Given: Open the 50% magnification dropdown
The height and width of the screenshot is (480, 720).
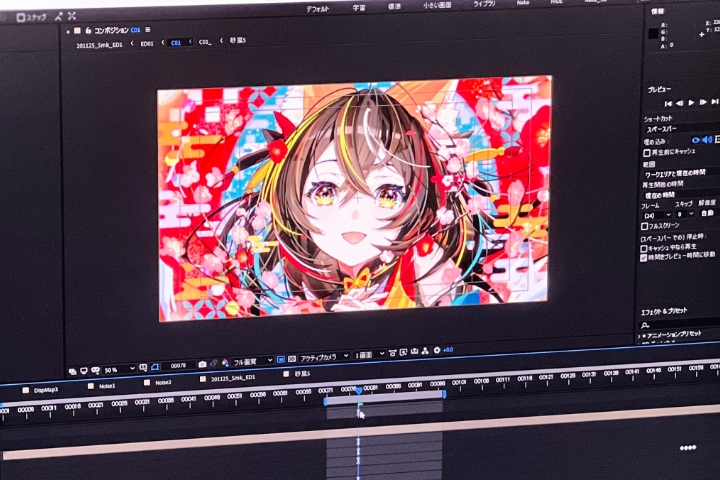Looking at the screenshot, I should tap(119, 369).
